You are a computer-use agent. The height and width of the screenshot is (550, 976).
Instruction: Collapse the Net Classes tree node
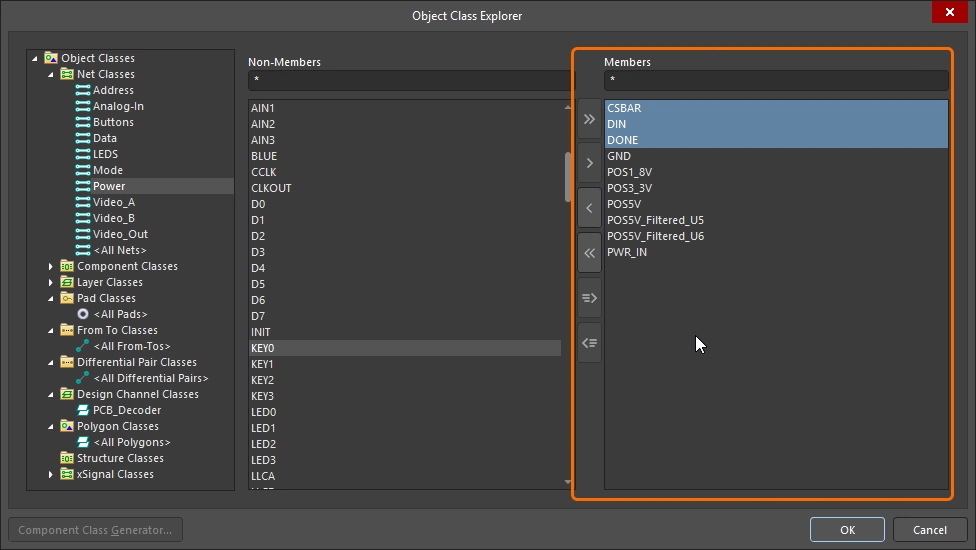click(x=52, y=74)
